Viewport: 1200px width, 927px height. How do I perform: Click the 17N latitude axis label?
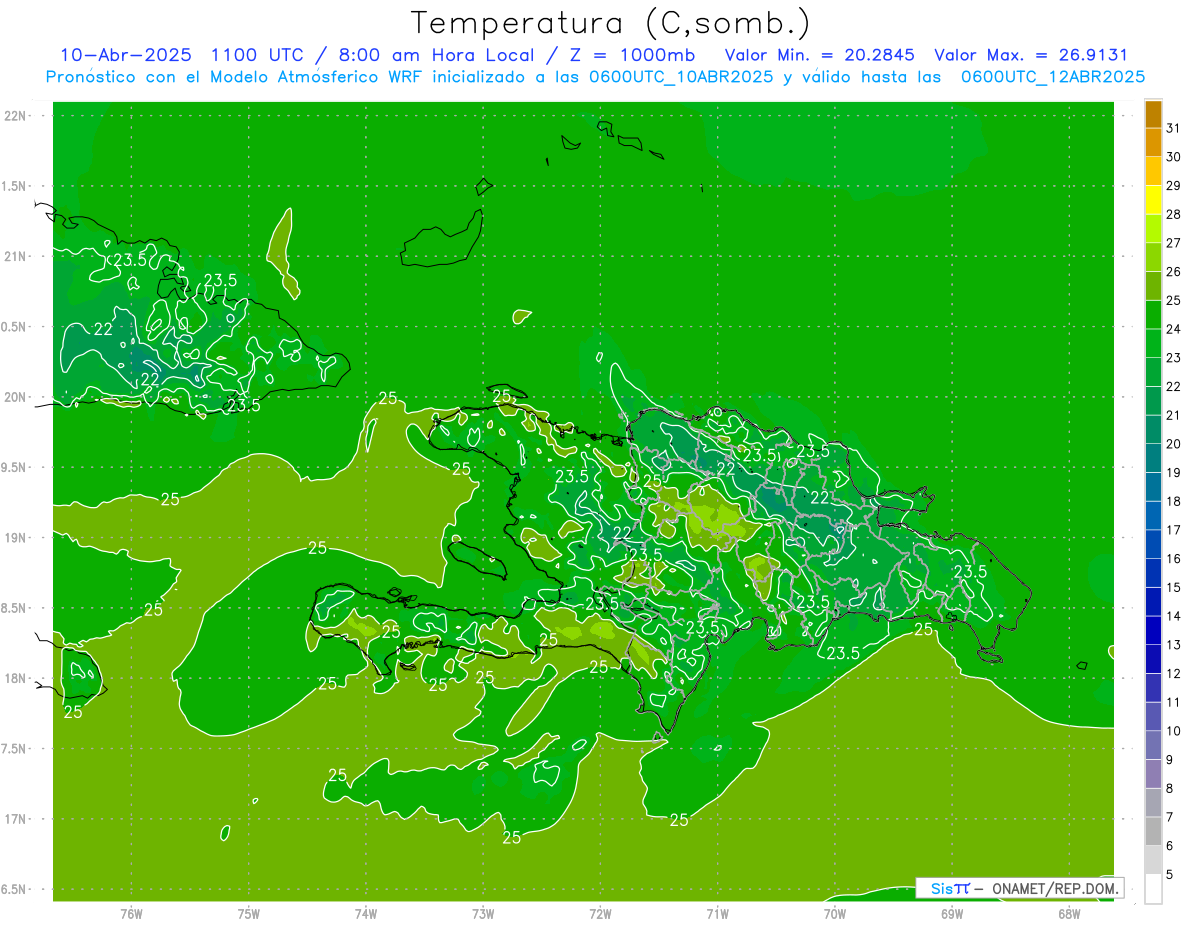tap(15, 819)
